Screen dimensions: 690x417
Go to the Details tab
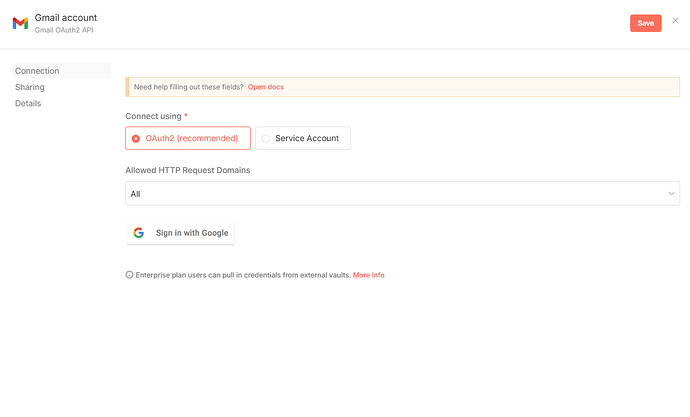29,103
